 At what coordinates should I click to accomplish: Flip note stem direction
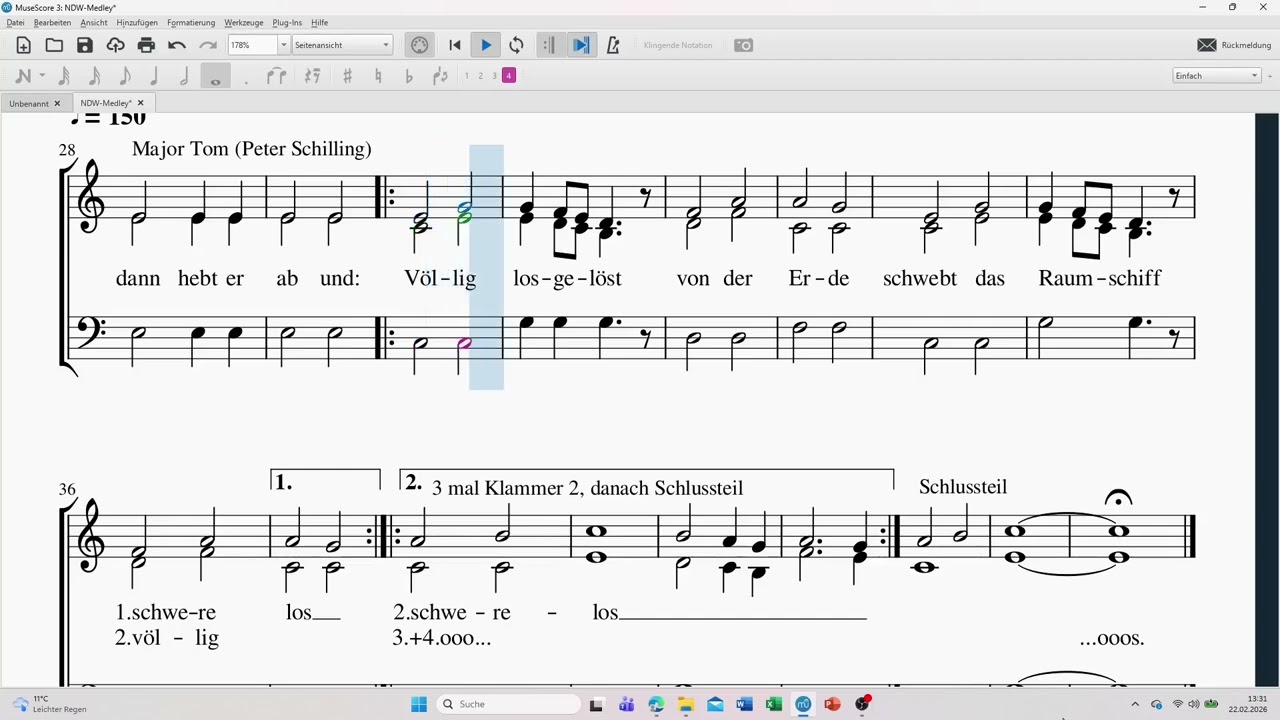pyautogui.click(x=440, y=76)
